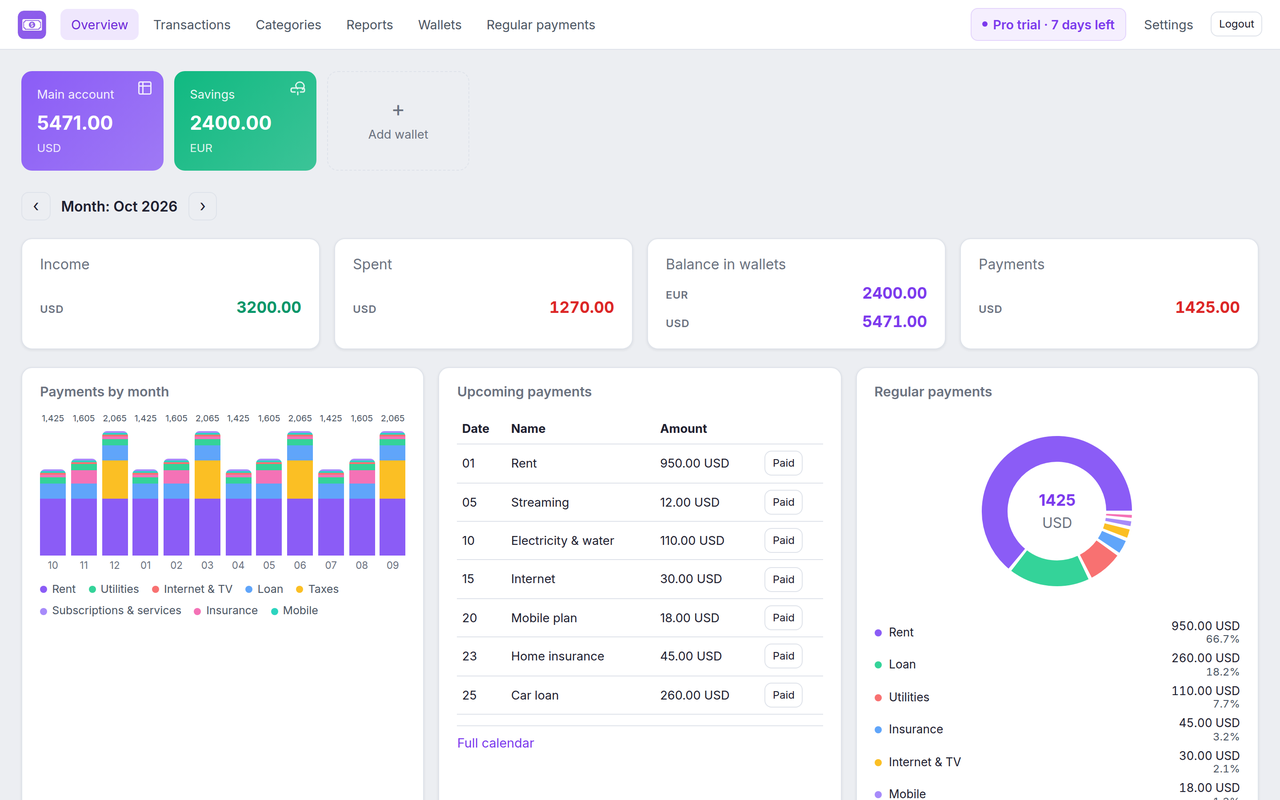The image size is (1280, 800).
Task: Click the Payments total 1425.00
Action: 1207,307
